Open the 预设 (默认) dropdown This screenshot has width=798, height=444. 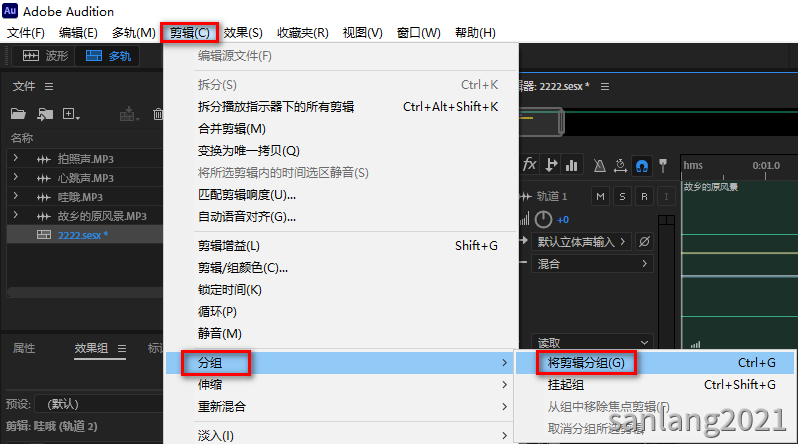tap(99, 404)
